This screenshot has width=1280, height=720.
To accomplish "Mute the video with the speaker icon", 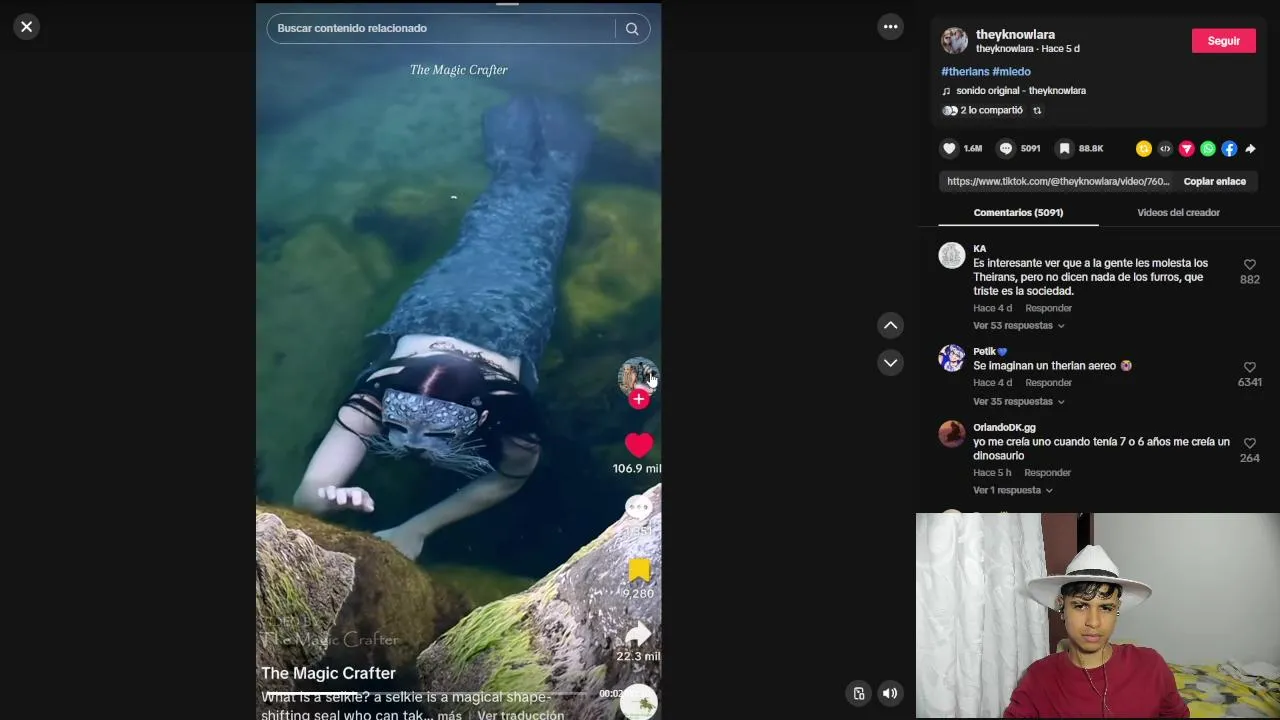I will point(889,693).
